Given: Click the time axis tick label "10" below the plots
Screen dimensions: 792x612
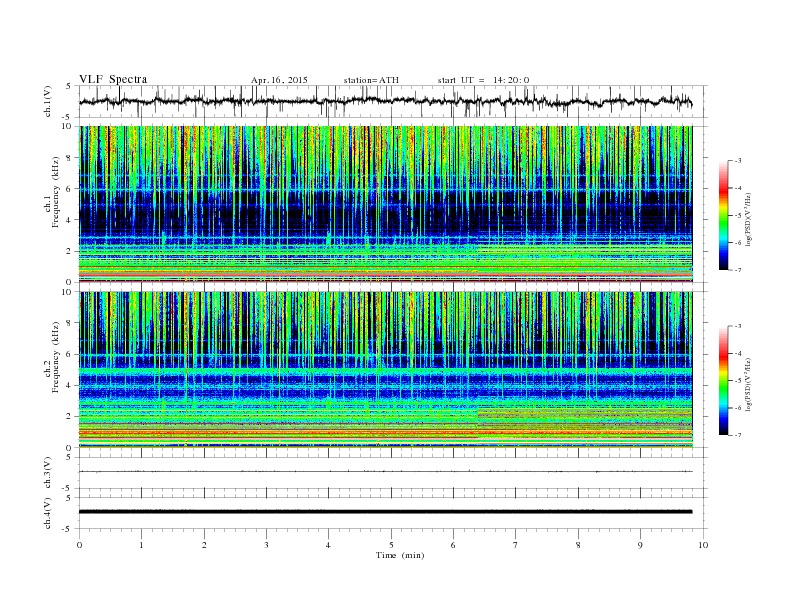Looking at the screenshot, I should coord(703,545).
